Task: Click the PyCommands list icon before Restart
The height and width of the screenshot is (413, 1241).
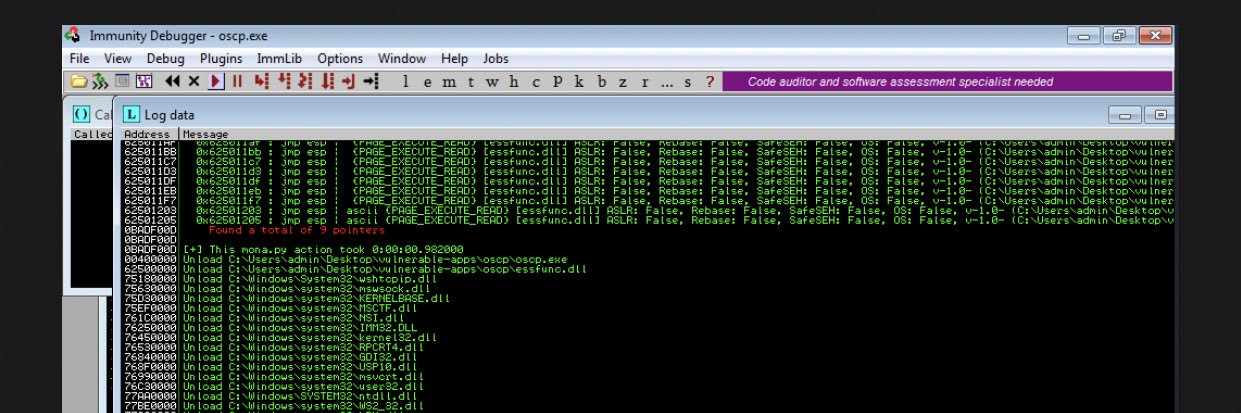Action: [144, 81]
